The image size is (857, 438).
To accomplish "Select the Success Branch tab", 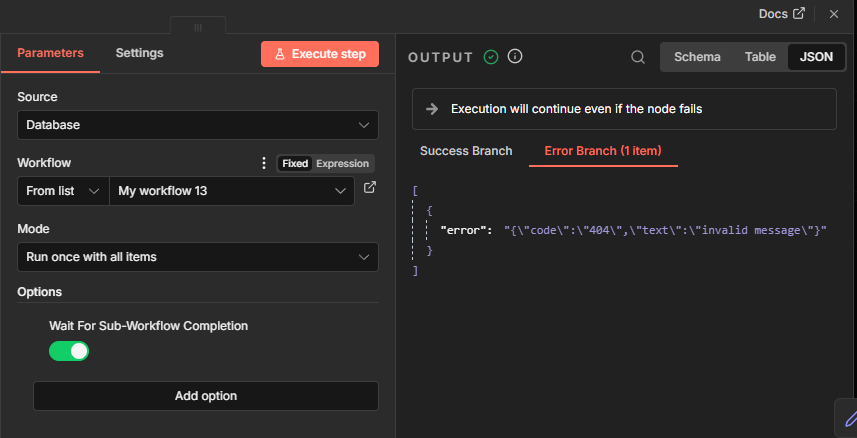I will point(466,151).
